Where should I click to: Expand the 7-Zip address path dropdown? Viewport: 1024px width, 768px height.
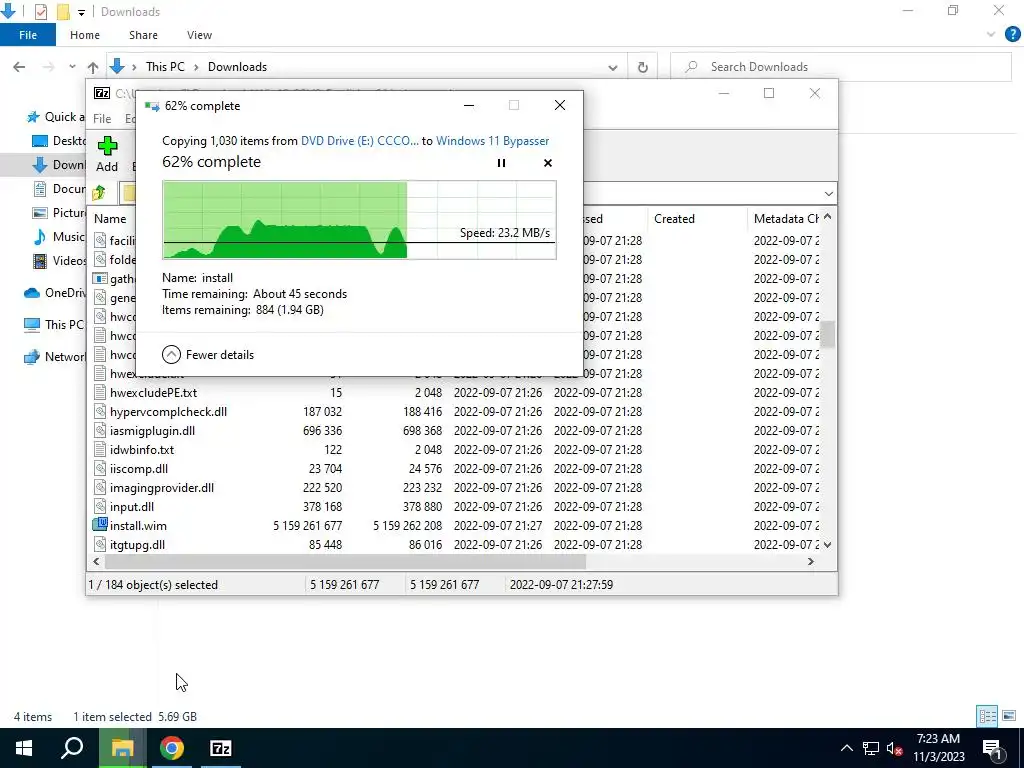click(828, 193)
